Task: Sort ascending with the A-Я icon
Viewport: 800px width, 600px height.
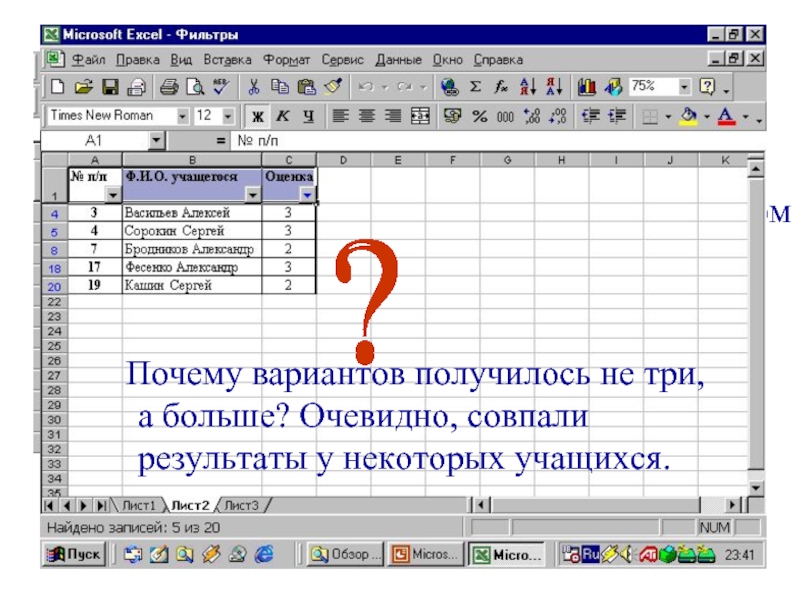Action: [x=528, y=87]
